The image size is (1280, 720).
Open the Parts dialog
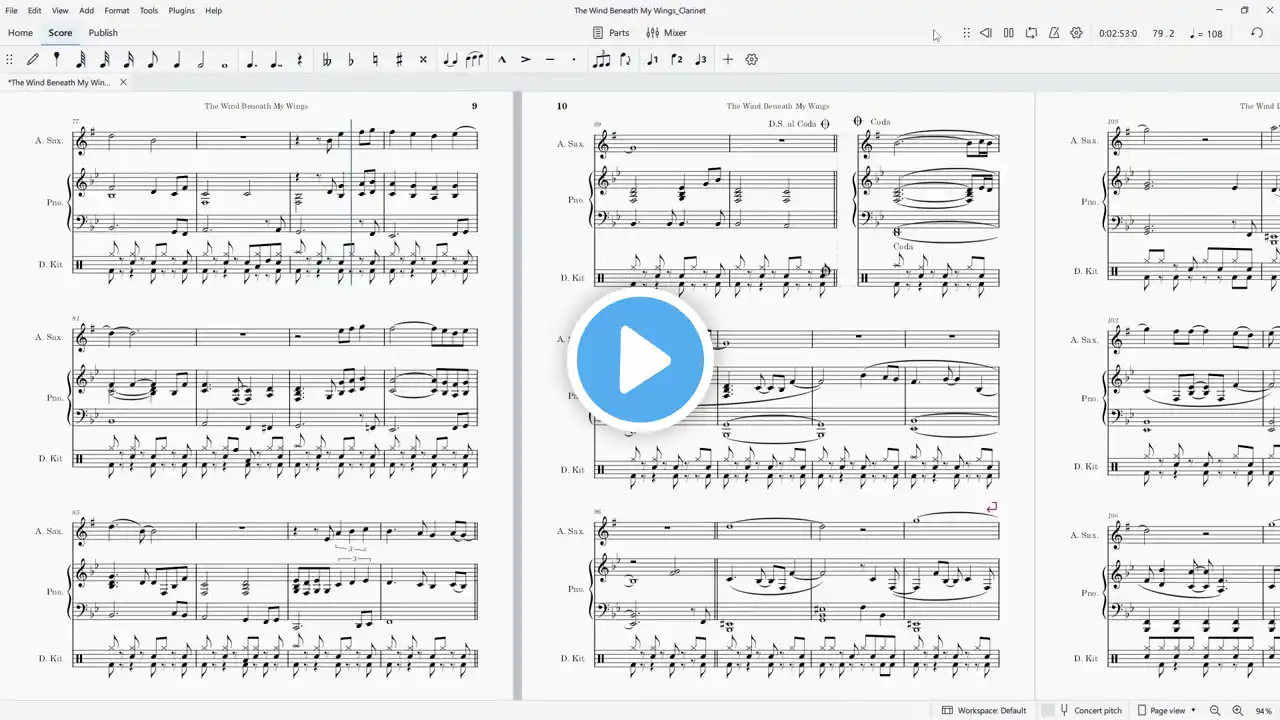[611, 33]
